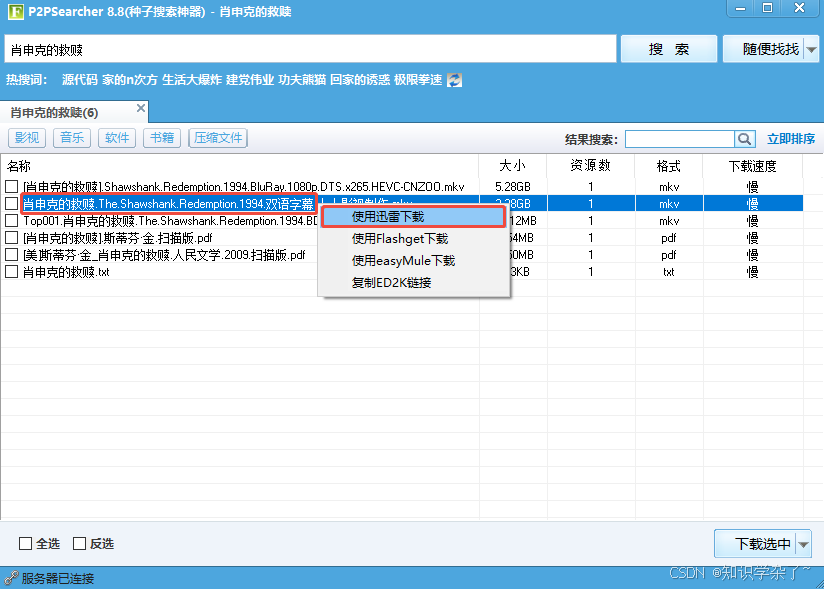Click the 服务器已连接 status text
The image size is (824, 589).
(x=58, y=578)
